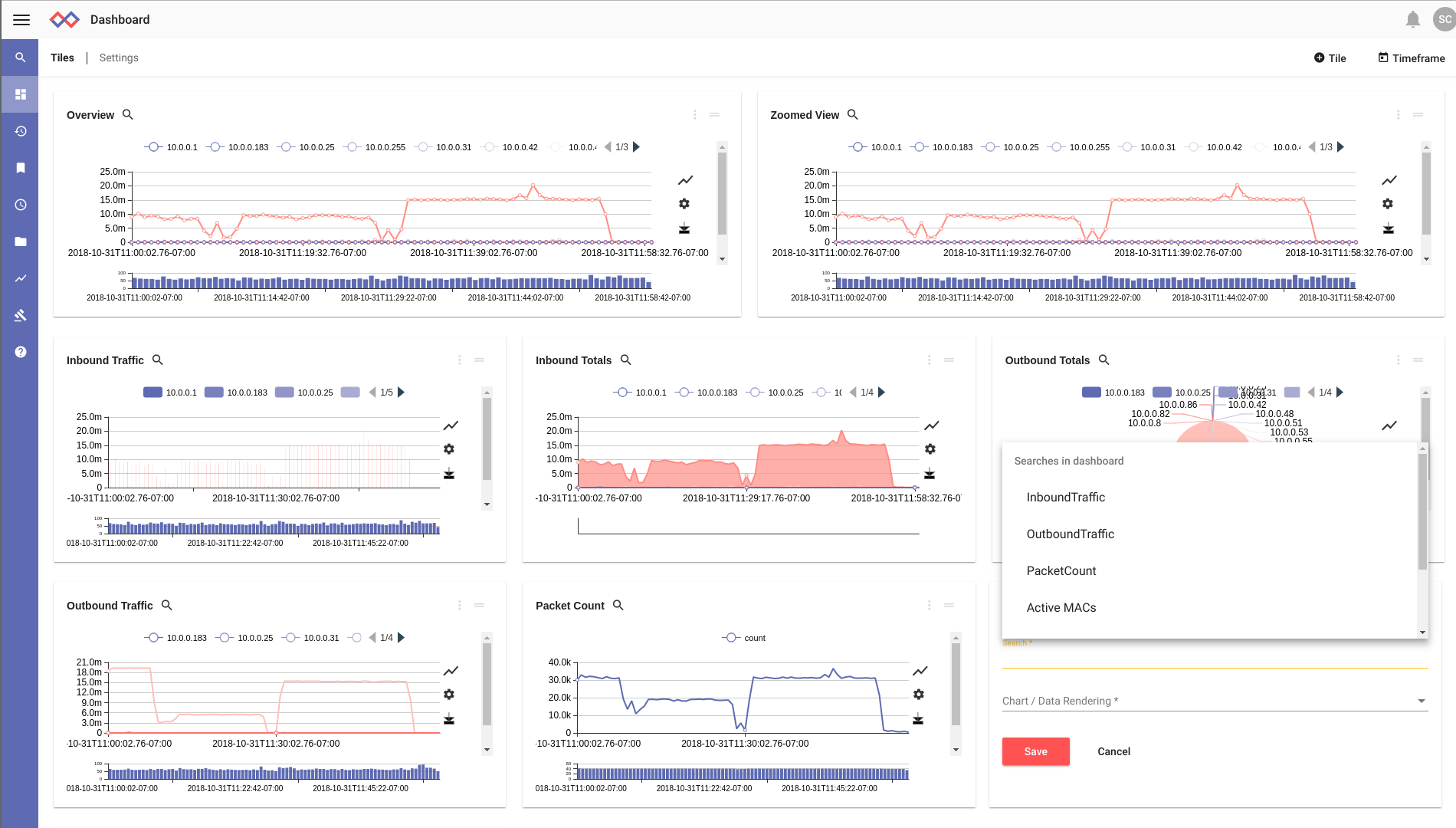Open the SC user avatar menu

tap(1444, 20)
